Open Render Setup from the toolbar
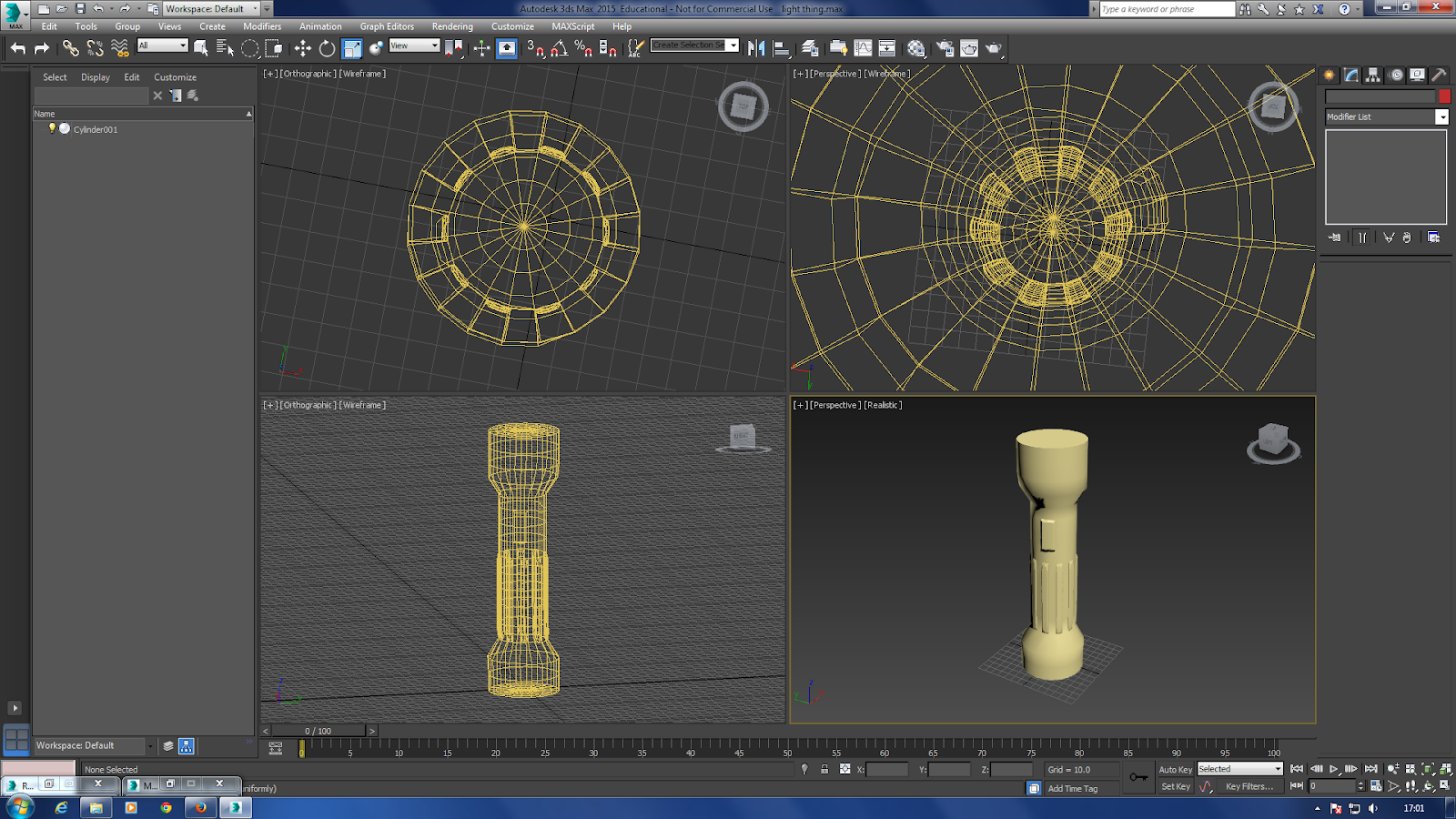1456x819 pixels. click(945, 48)
